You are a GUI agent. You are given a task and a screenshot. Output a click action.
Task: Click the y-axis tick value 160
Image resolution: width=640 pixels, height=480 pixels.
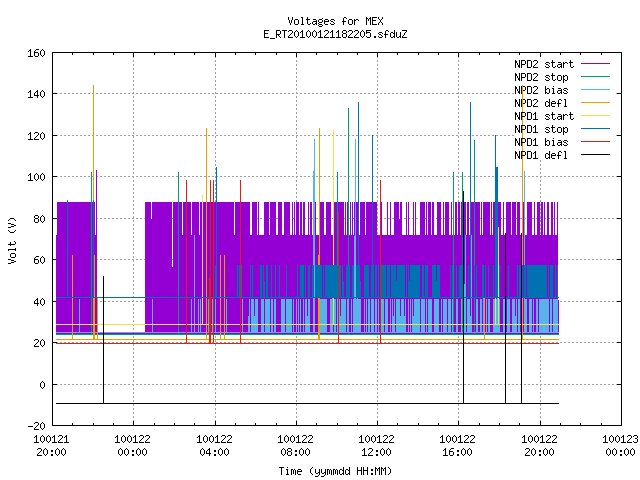(x=36, y=53)
